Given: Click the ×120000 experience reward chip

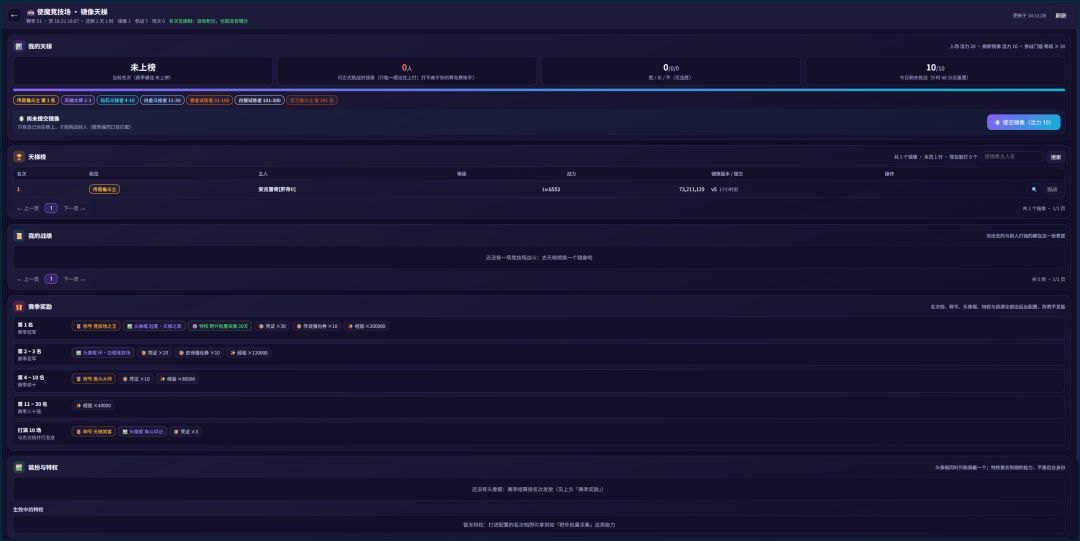Looking at the screenshot, I should 248,352.
